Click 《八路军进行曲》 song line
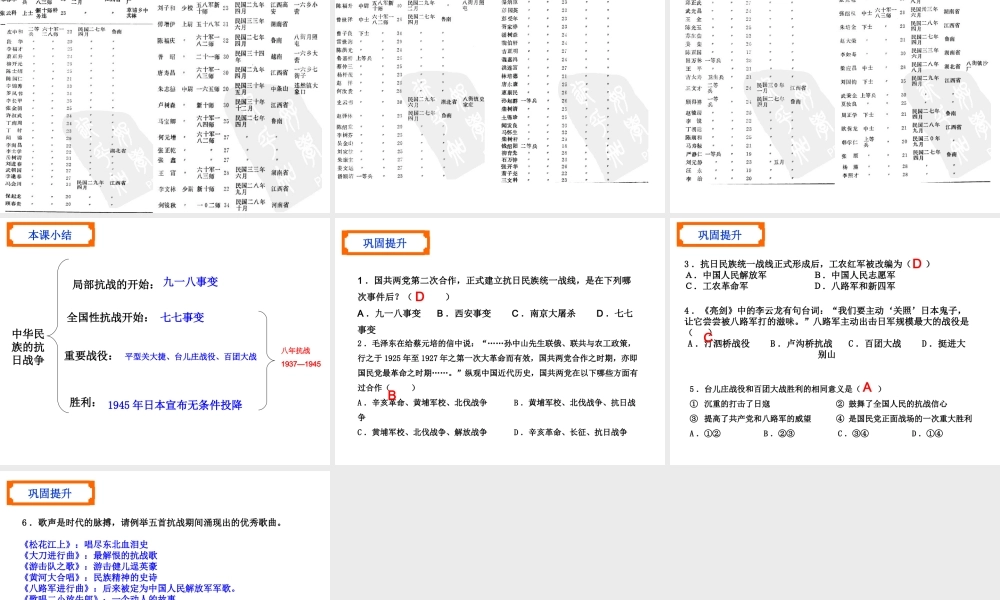The width and height of the screenshot is (1000, 600). point(129,588)
